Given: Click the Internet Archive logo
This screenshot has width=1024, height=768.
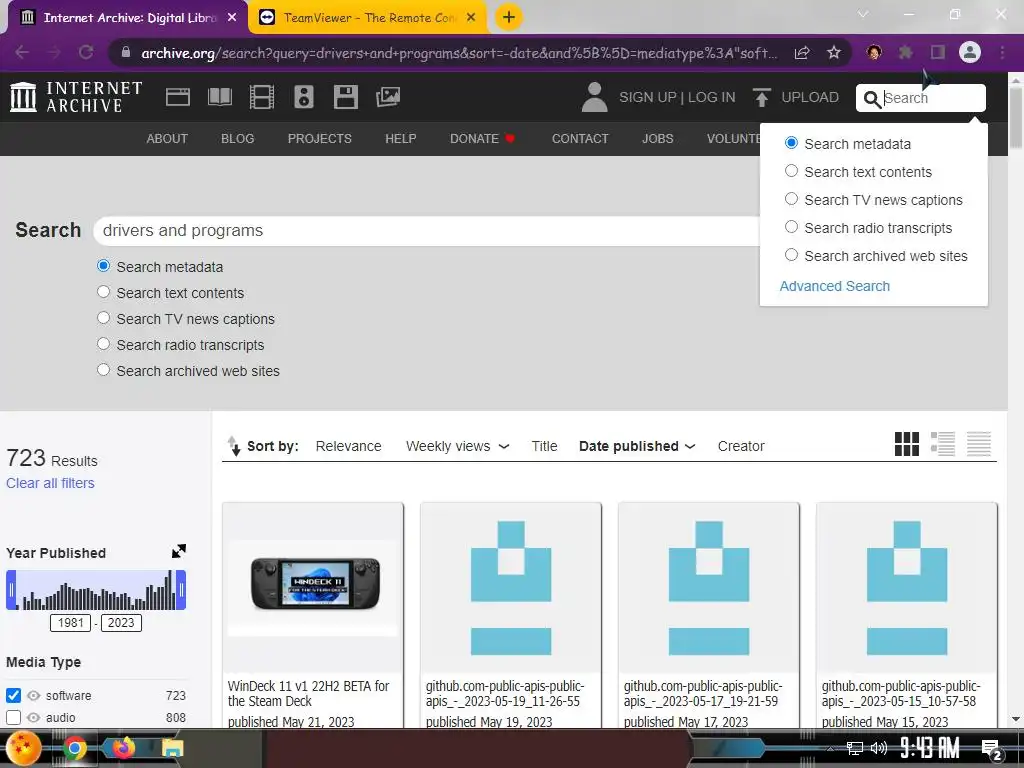Looking at the screenshot, I should pyautogui.click(x=76, y=97).
